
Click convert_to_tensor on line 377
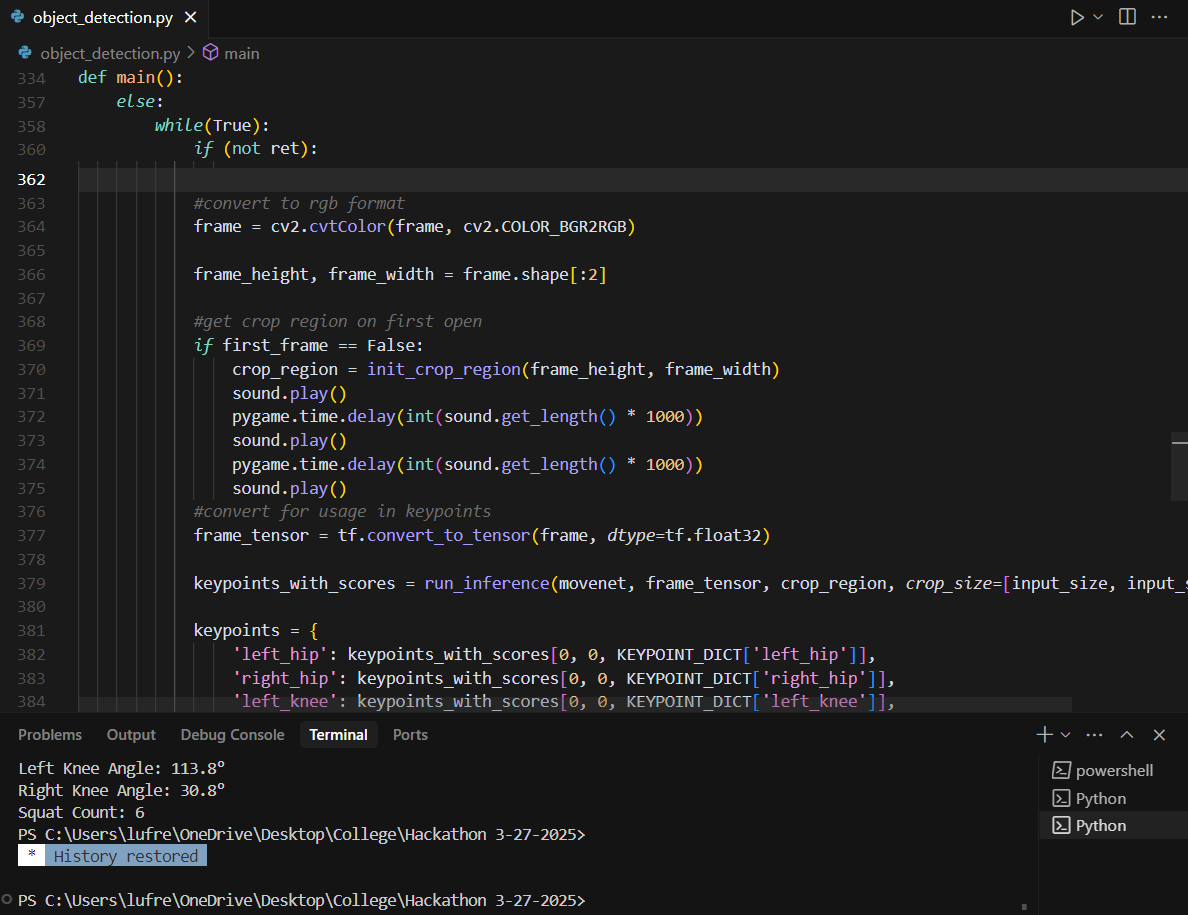tap(449, 536)
